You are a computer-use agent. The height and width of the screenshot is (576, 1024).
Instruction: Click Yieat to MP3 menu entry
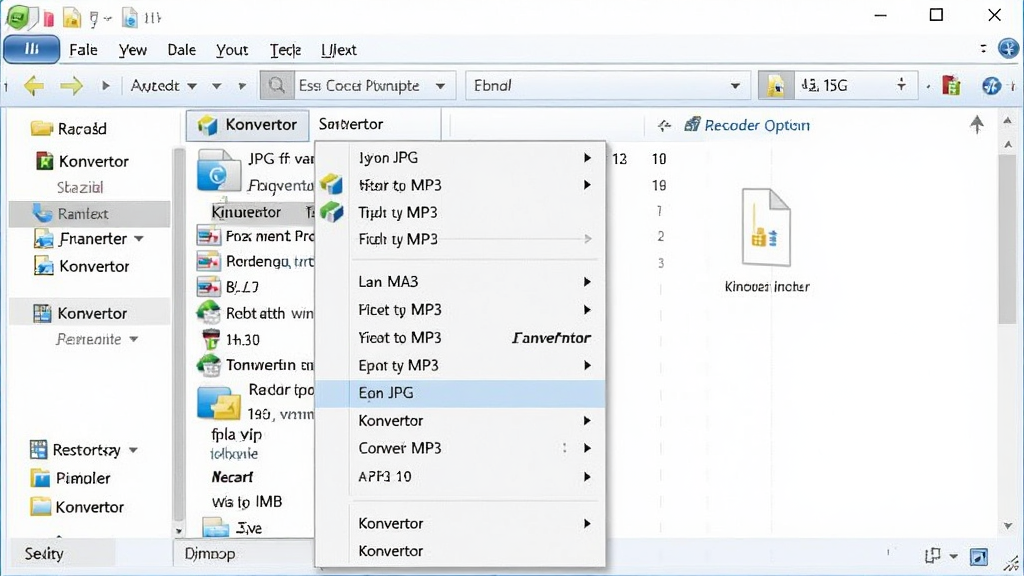[460, 338]
